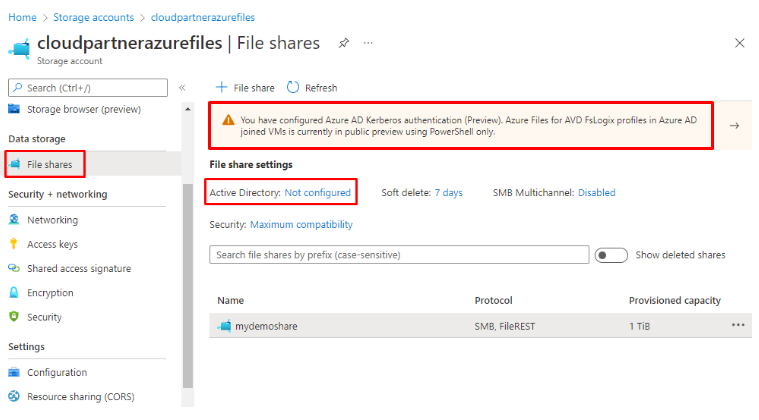
Task: Click the Encryption lock icon
Action: pyautogui.click(x=14, y=293)
